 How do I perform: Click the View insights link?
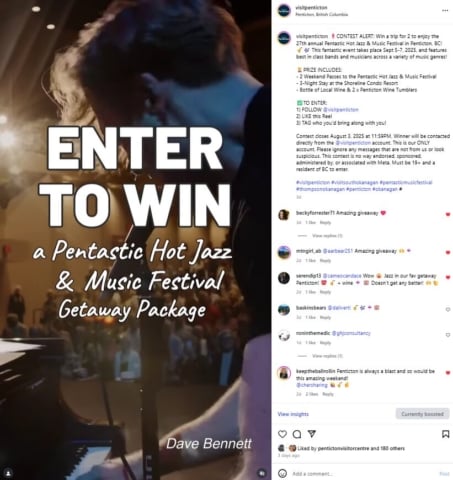[293, 414]
